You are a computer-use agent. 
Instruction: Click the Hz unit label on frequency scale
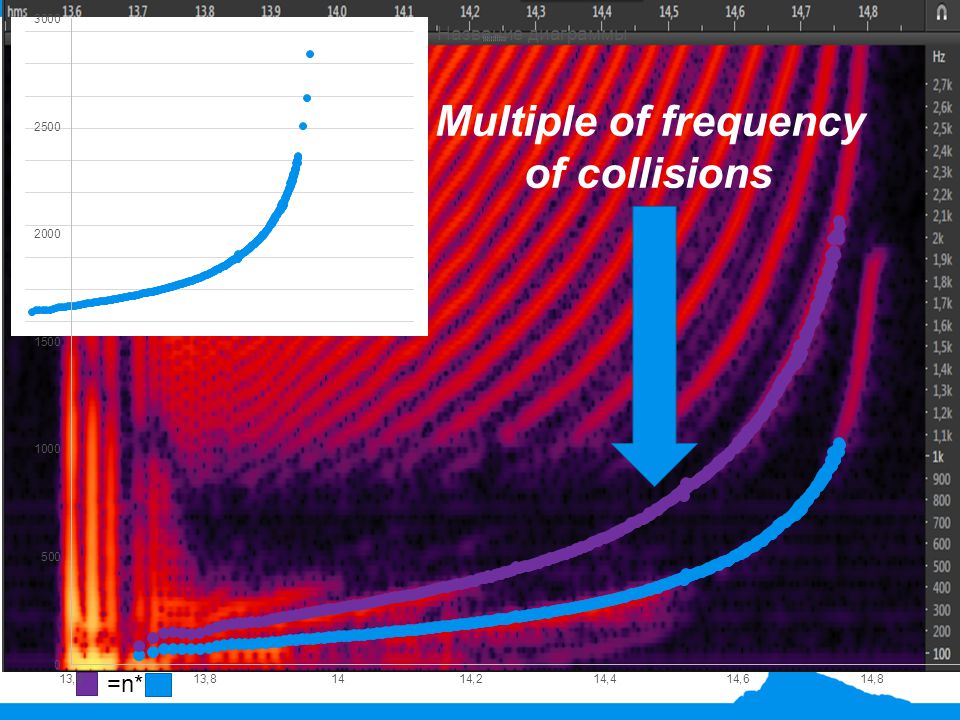[x=939, y=57]
